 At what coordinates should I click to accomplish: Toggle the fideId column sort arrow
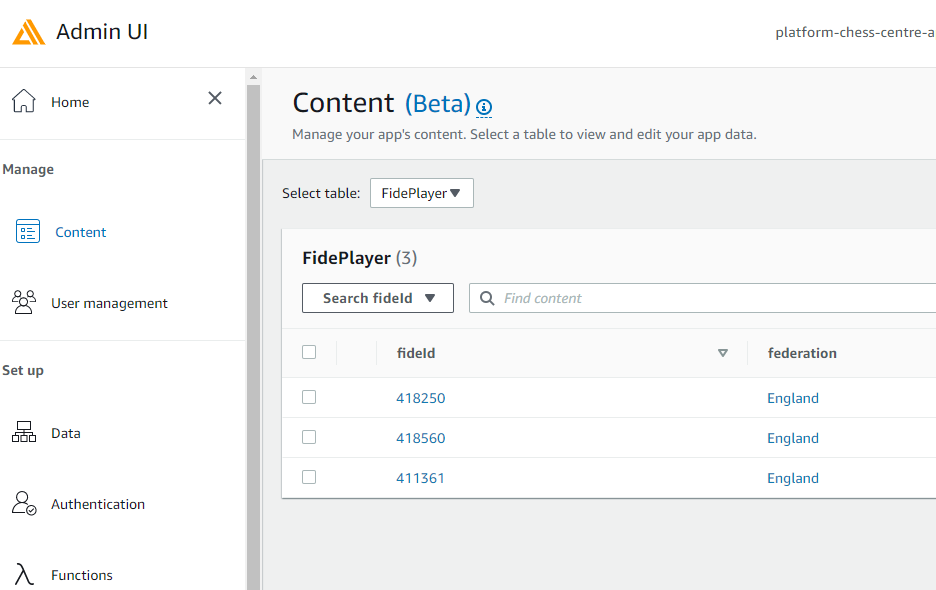click(722, 353)
